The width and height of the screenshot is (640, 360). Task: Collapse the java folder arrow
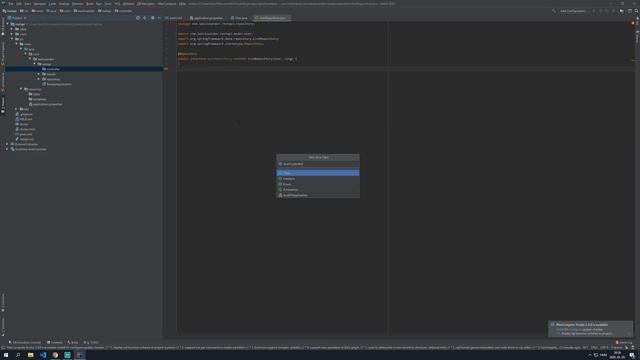21,49
